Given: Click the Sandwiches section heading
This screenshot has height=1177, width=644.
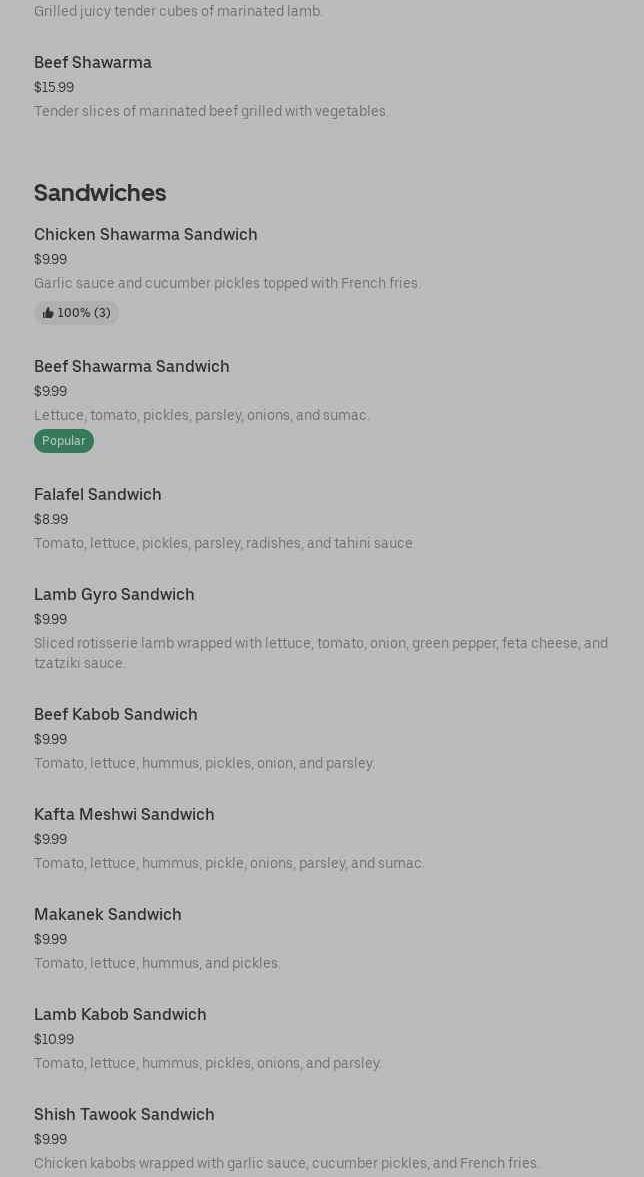Looking at the screenshot, I should tap(100, 193).
